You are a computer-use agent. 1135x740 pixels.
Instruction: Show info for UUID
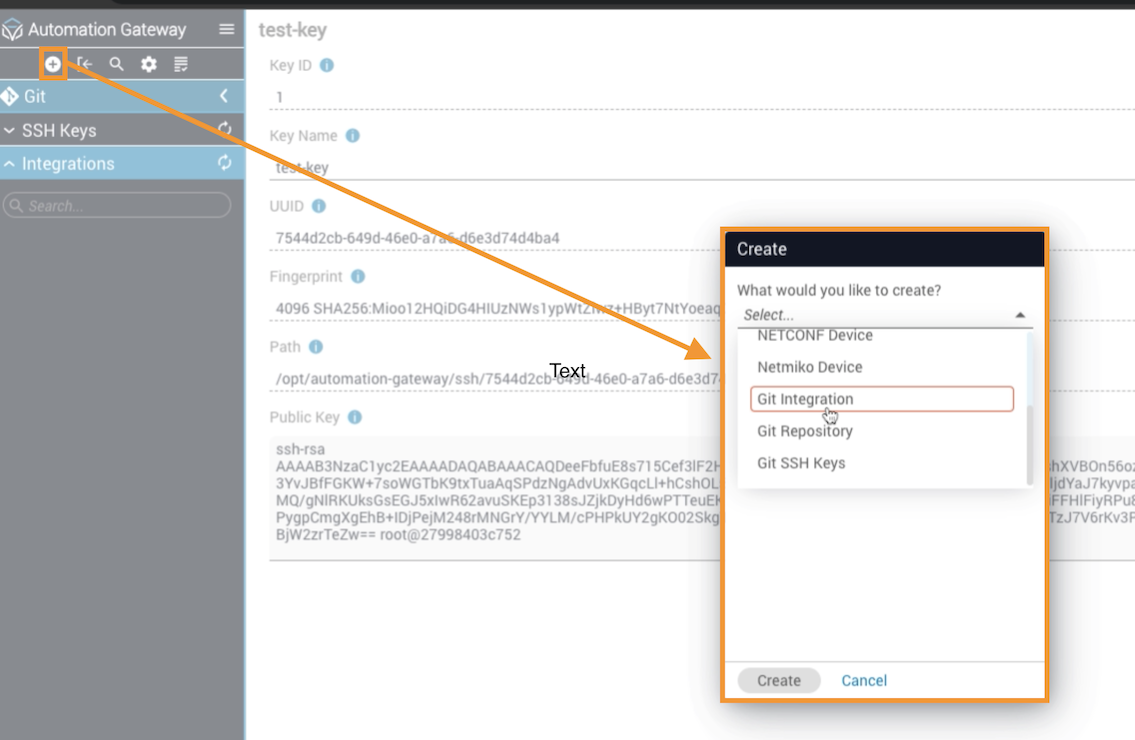coord(318,206)
